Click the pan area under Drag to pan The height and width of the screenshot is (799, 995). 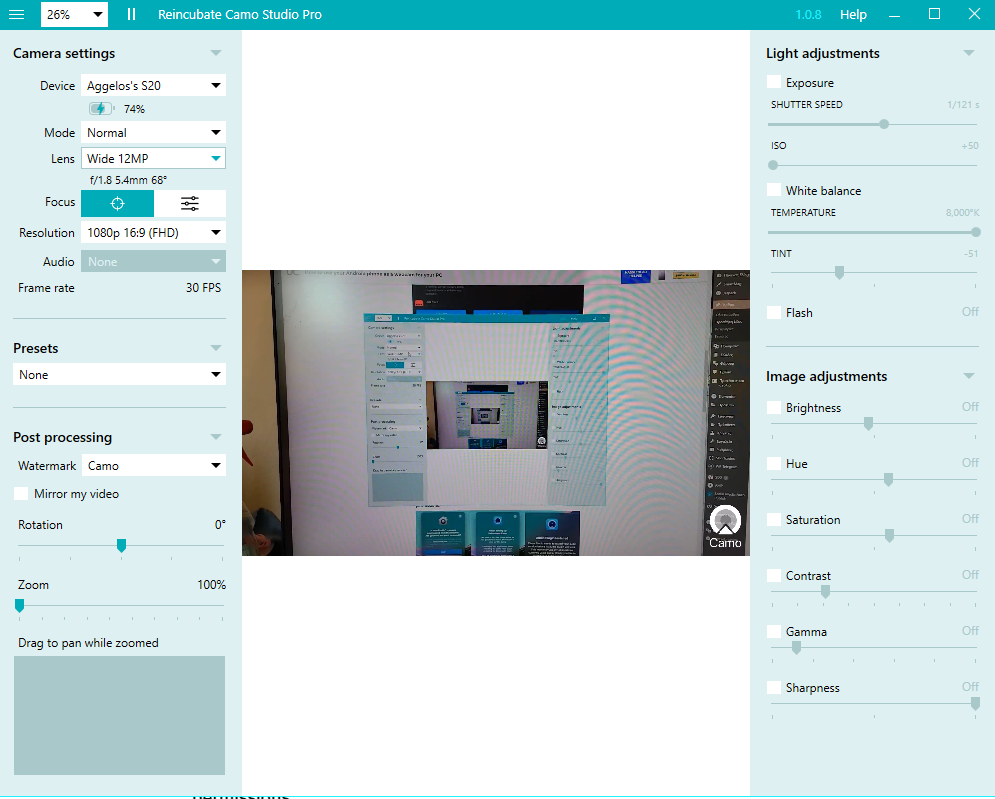coord(119,715)
